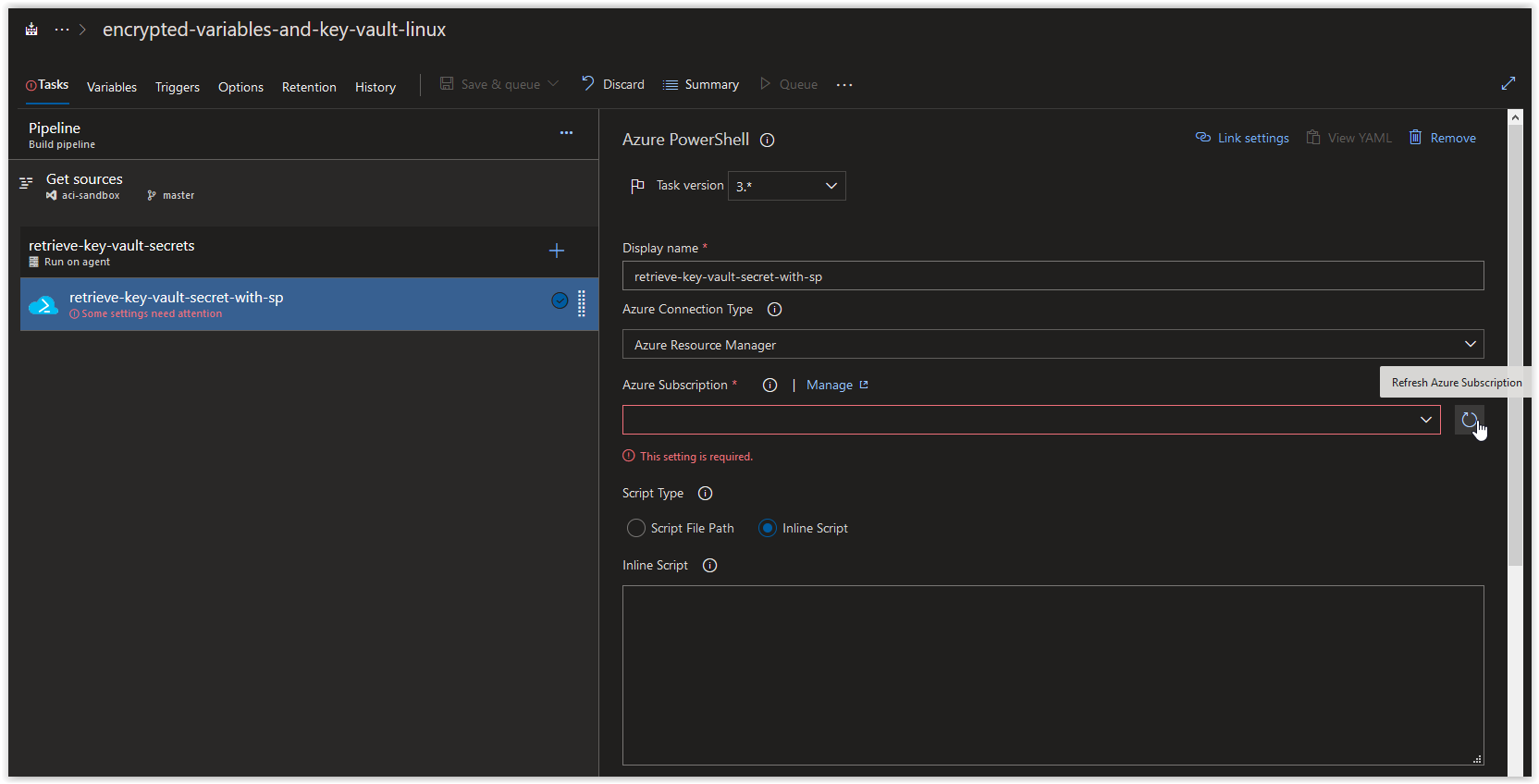
Task: Click the task drag handle grip
Action: 582,303
